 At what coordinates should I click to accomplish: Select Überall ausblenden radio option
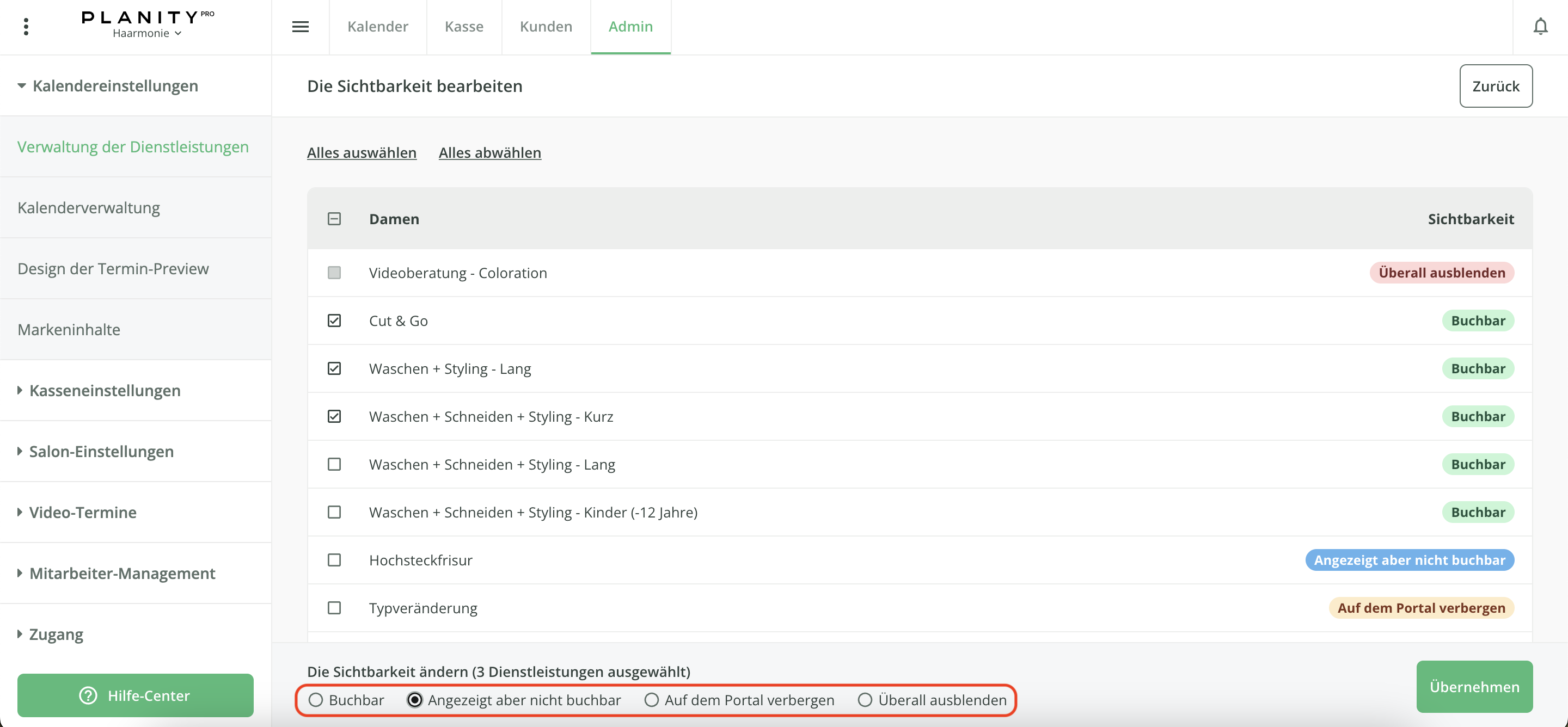865,700
